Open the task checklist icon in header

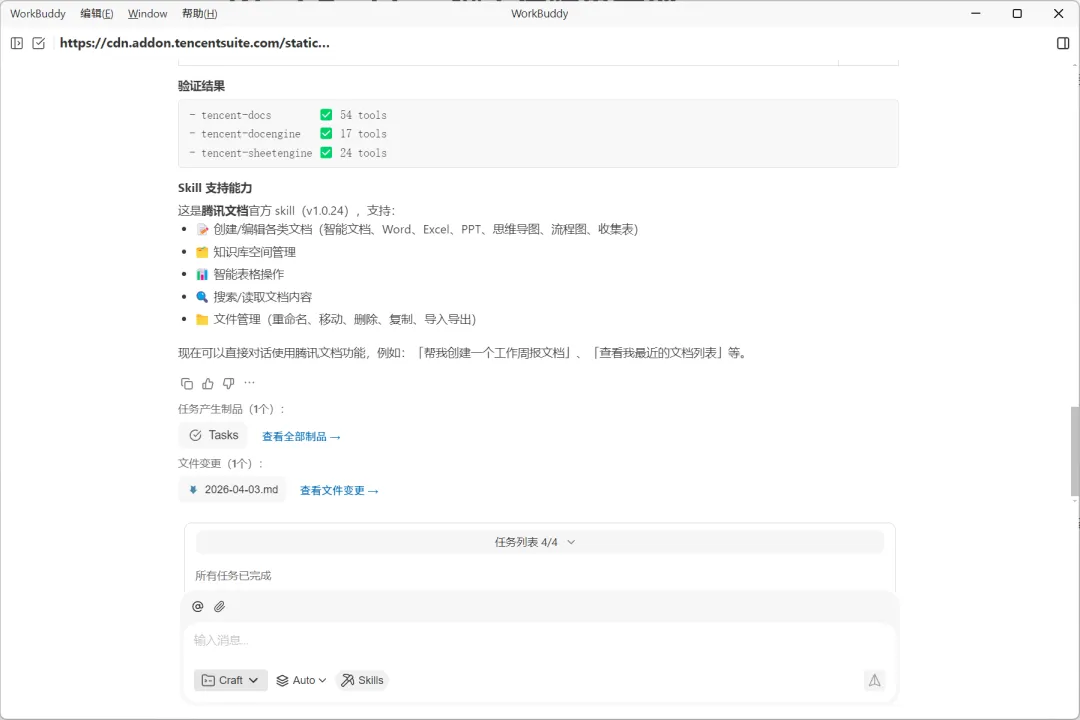pos(39,43)
